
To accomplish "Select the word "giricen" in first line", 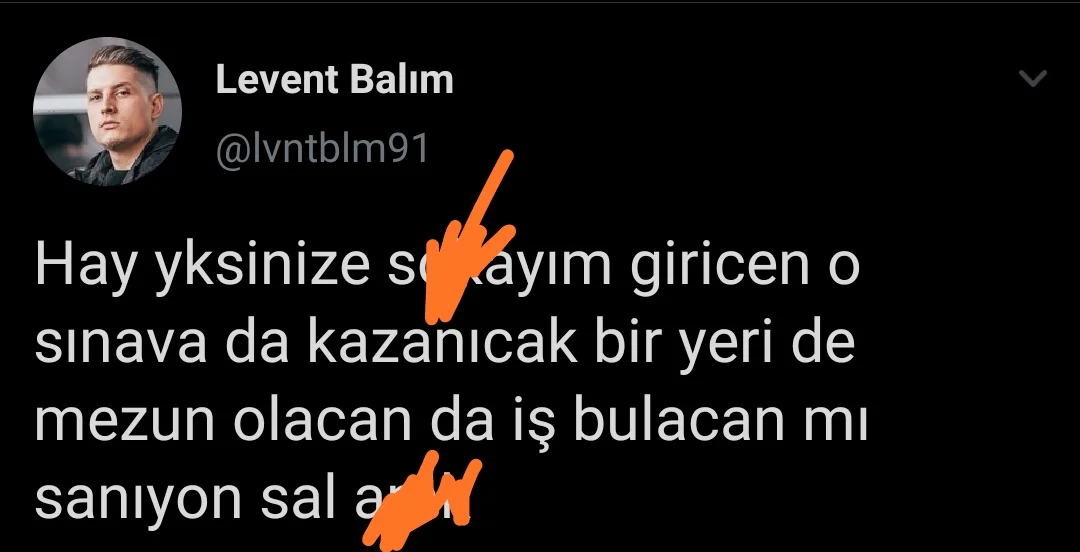I will click(x=719, y=267).
